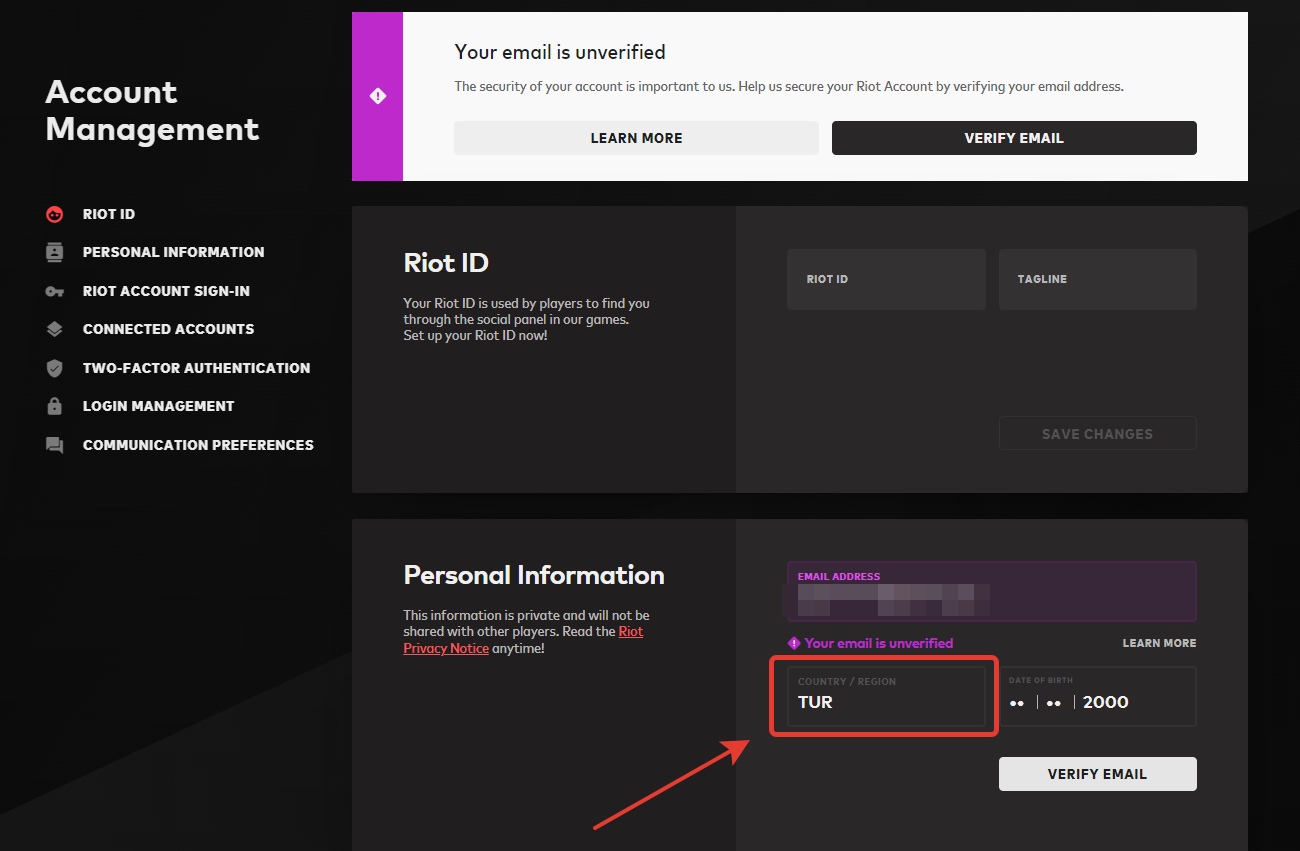Click the Email Address field
1300x851 pixels.
[x=992, y=592]
